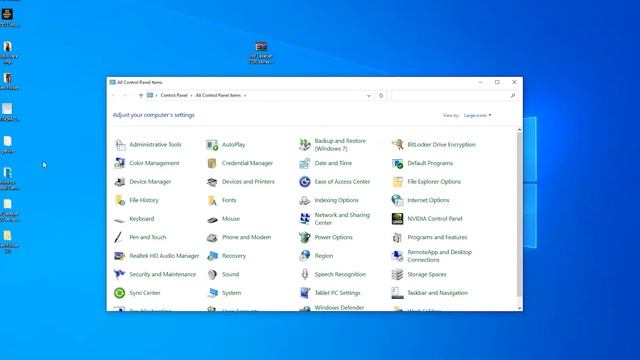
Task: Maximize the All Control Panel Items window
Action: [497, 82]
